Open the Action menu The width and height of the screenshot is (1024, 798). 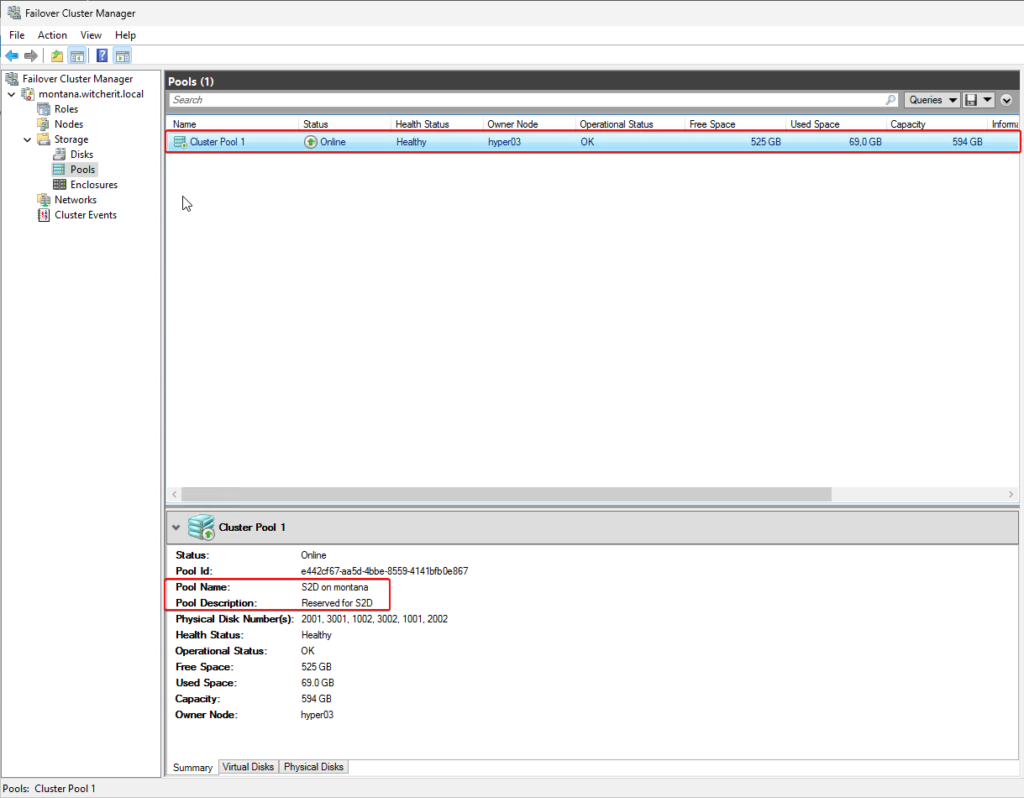click(52, 35)
